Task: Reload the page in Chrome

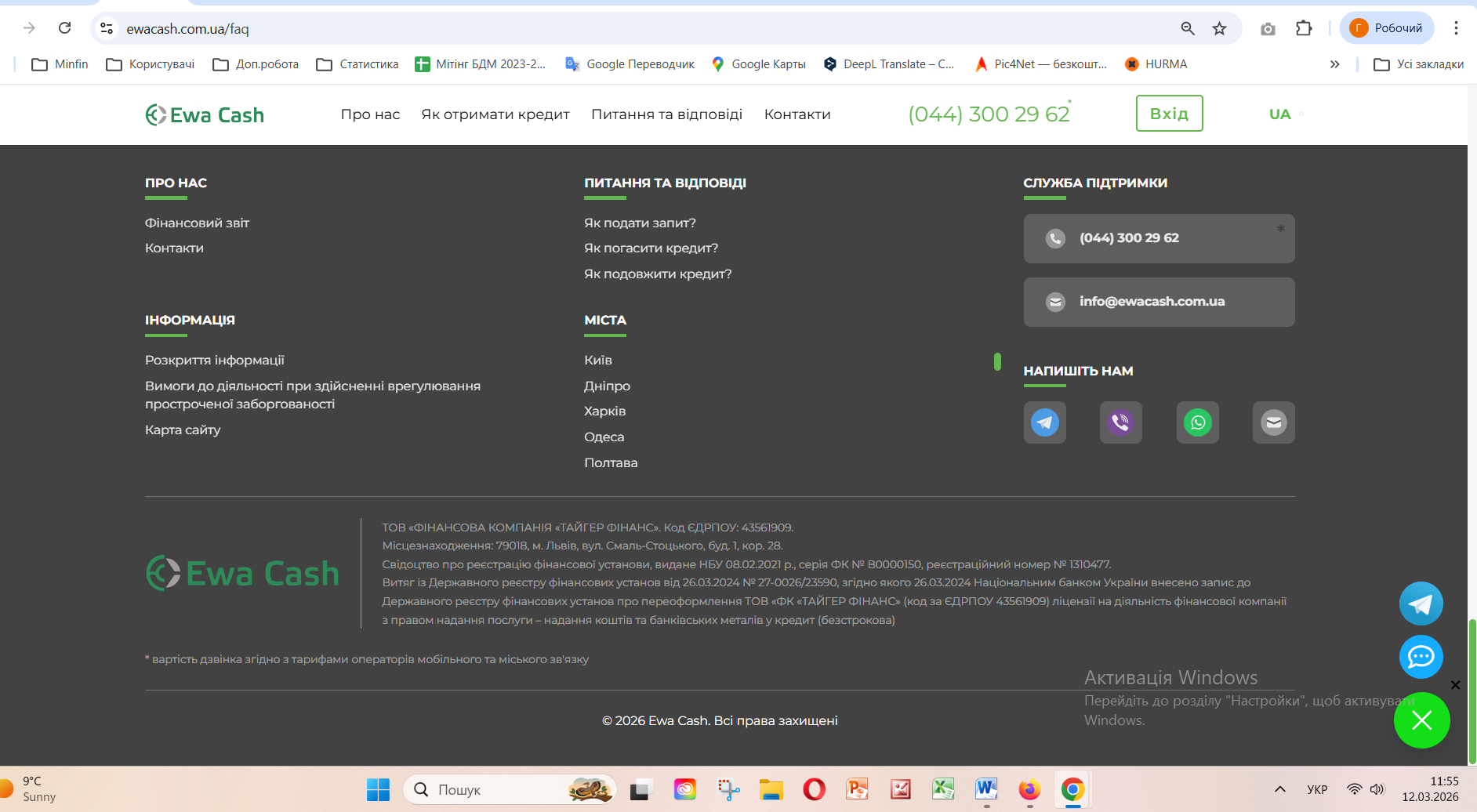Action: tap(65, 28)
